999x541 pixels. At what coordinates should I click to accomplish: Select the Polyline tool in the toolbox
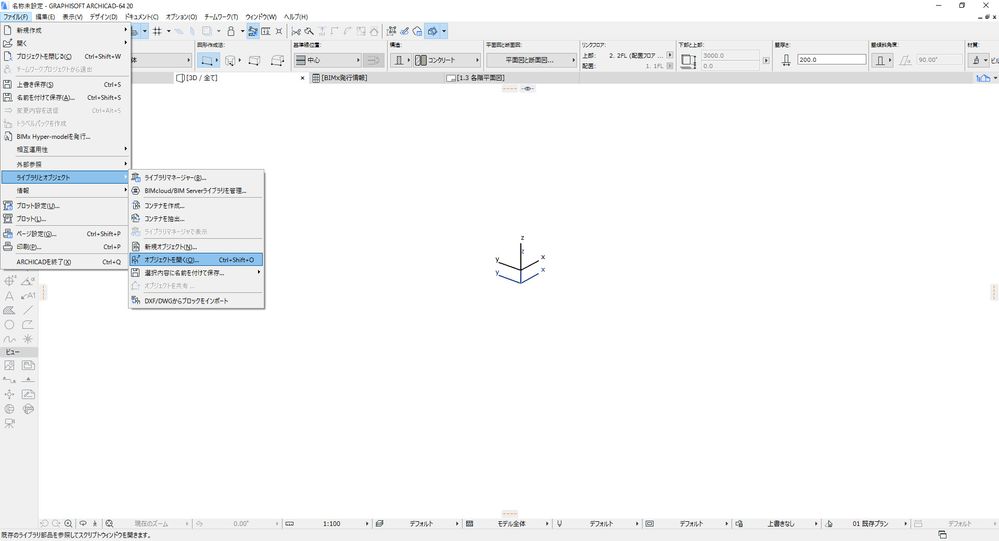click(x=28, y=325)
